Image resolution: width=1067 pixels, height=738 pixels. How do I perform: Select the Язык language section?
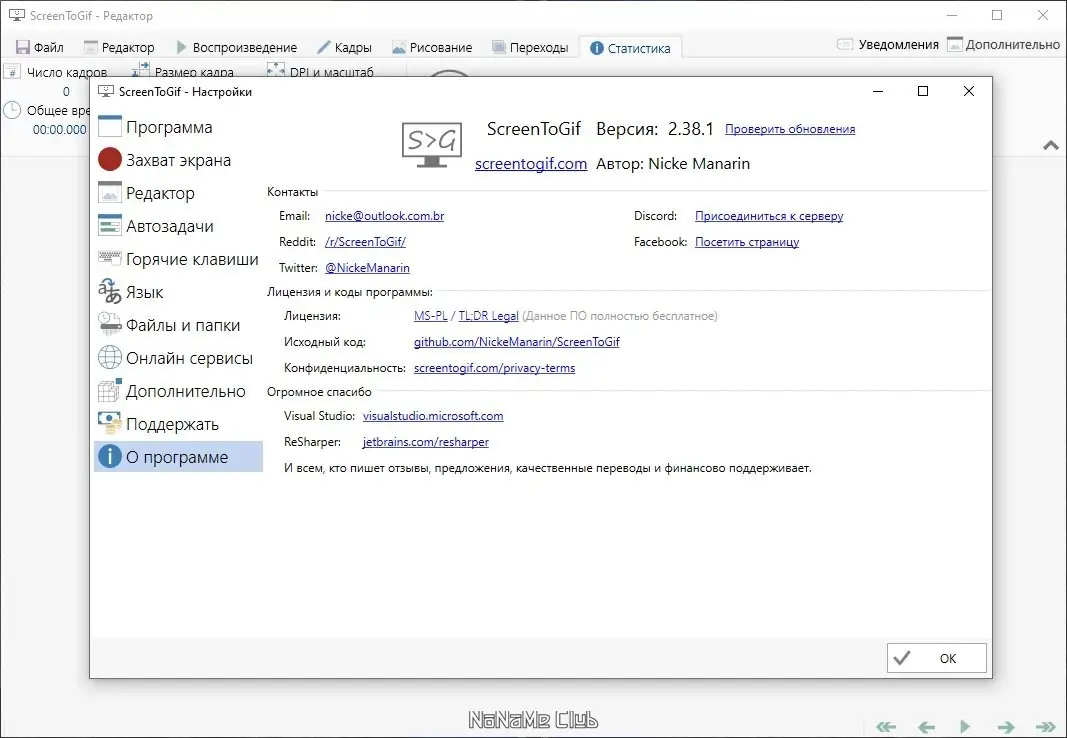click(178, 292)
